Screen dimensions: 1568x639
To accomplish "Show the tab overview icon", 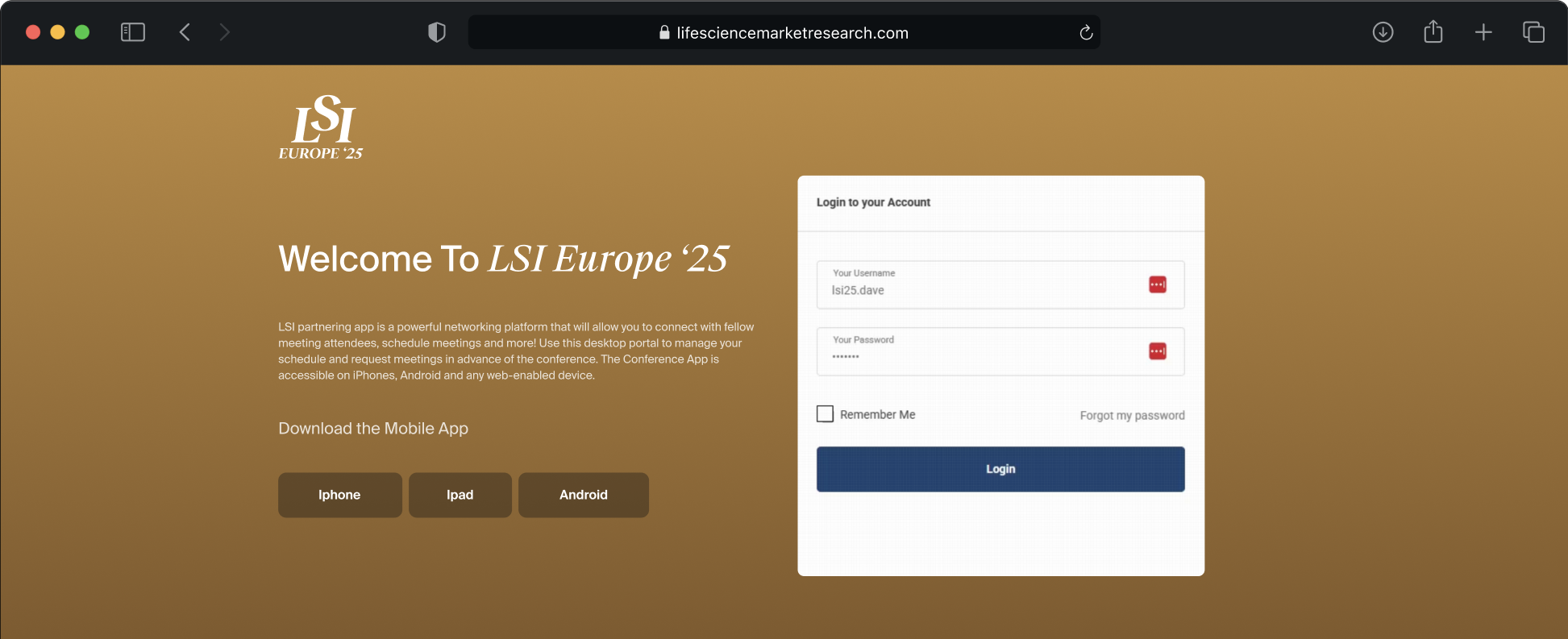I will point(1533,32).
